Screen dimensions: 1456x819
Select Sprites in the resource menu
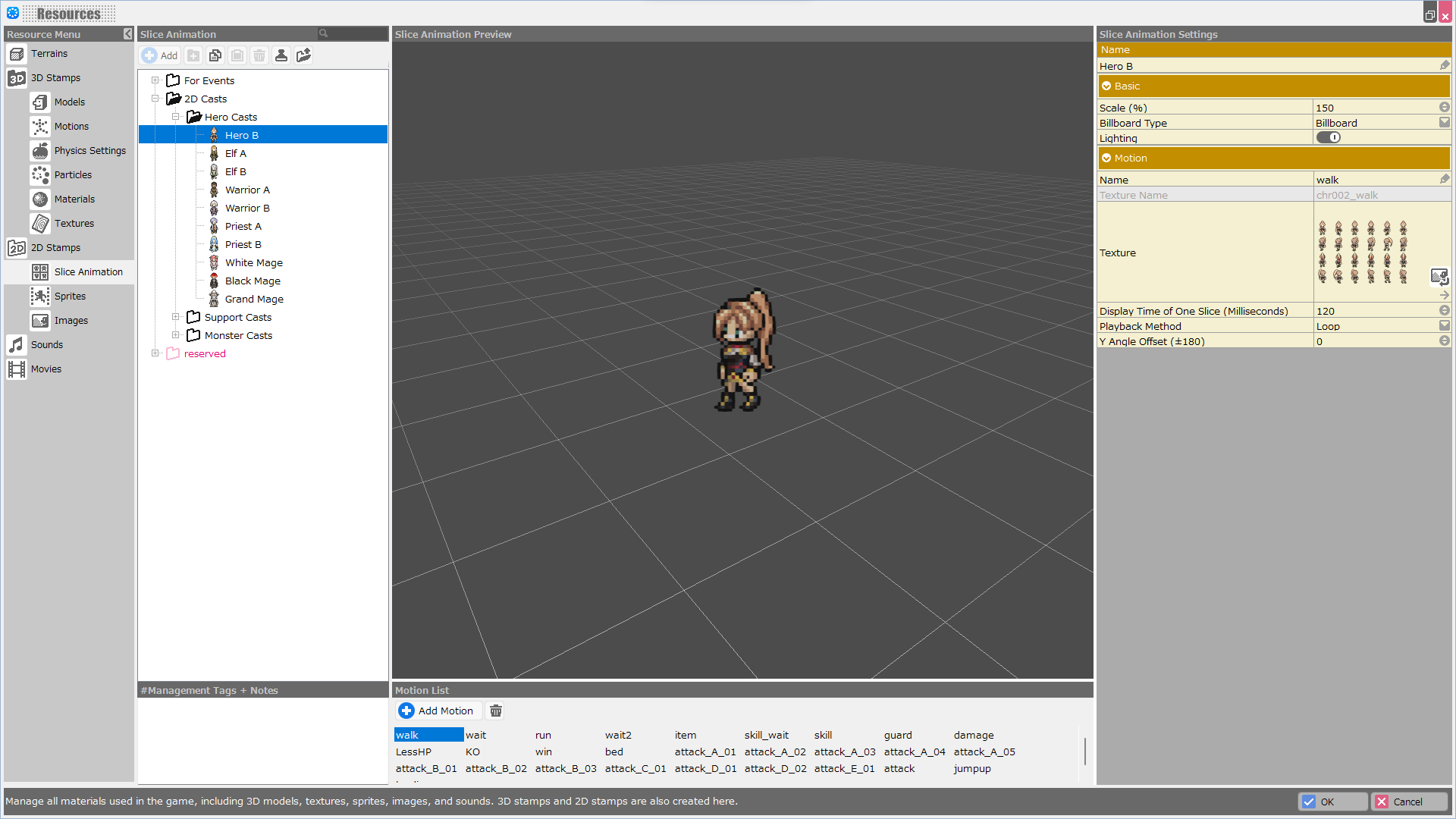point(70,297)
